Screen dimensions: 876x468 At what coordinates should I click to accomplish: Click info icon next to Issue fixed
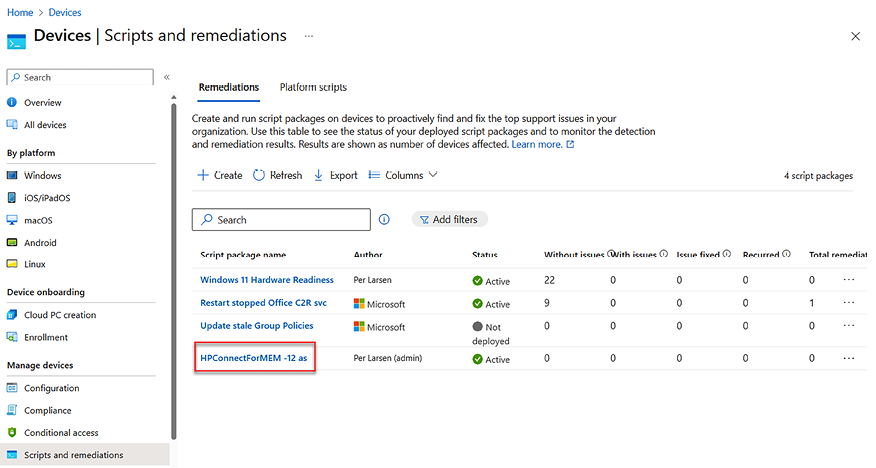(727, 254)
